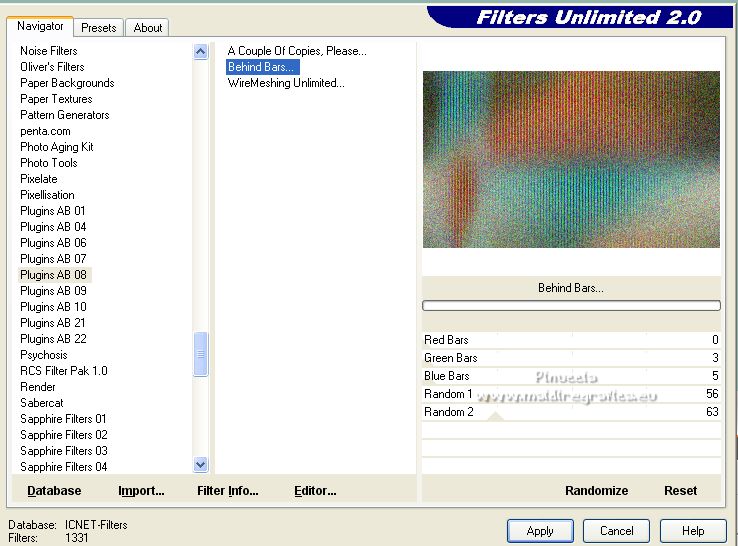Select Pixelate category

[39, 179]
